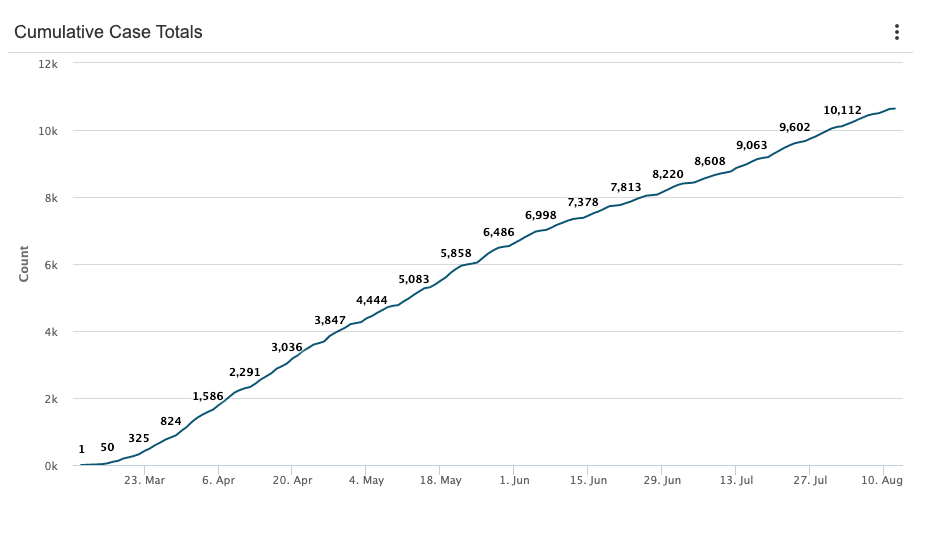Viewport: 927px width, 539px height.
Task: Open the chart options kebab menu
Action: (x=897, y=32)
